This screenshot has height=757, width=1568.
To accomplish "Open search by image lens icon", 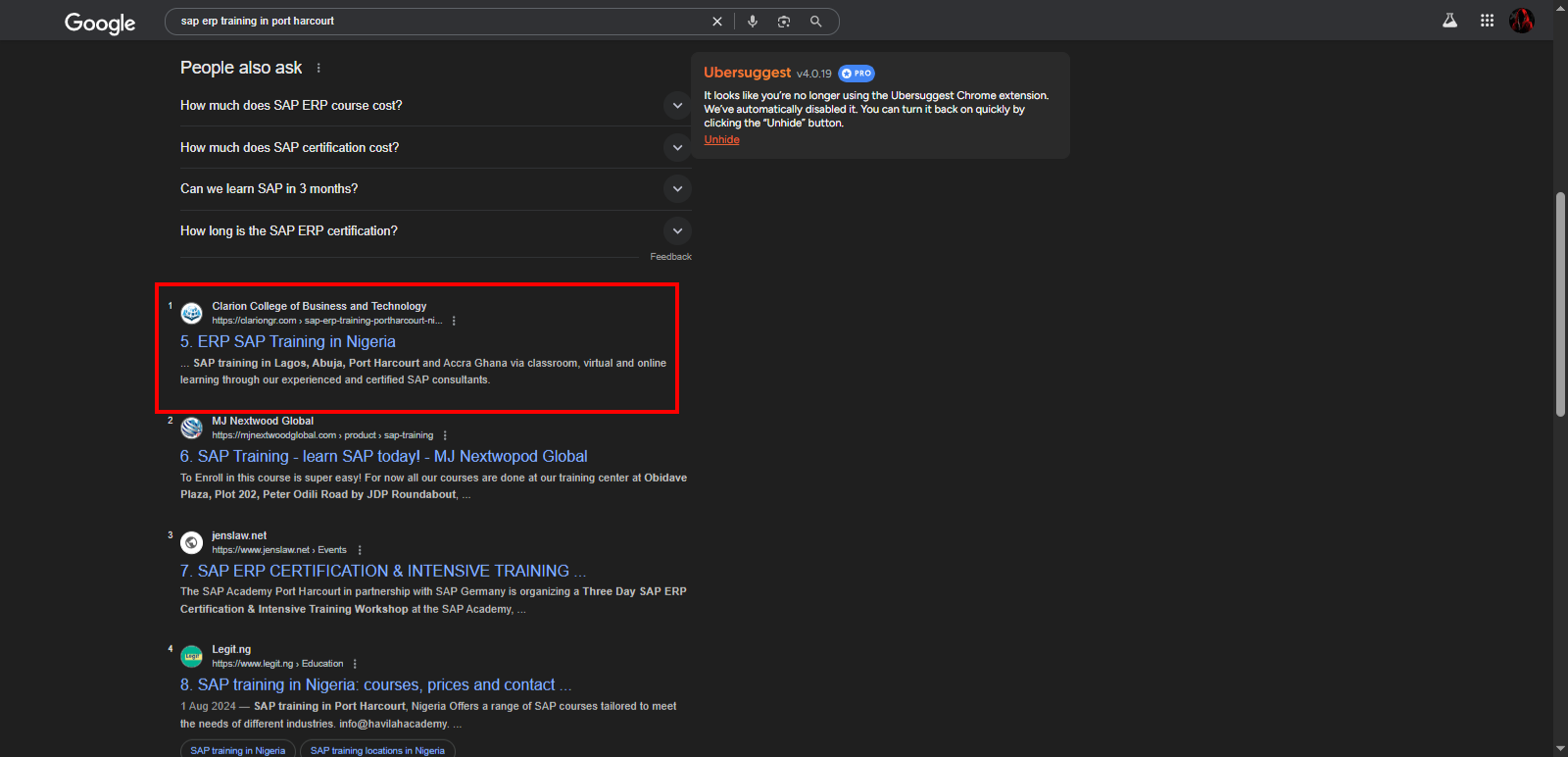I will pos(784,22).
